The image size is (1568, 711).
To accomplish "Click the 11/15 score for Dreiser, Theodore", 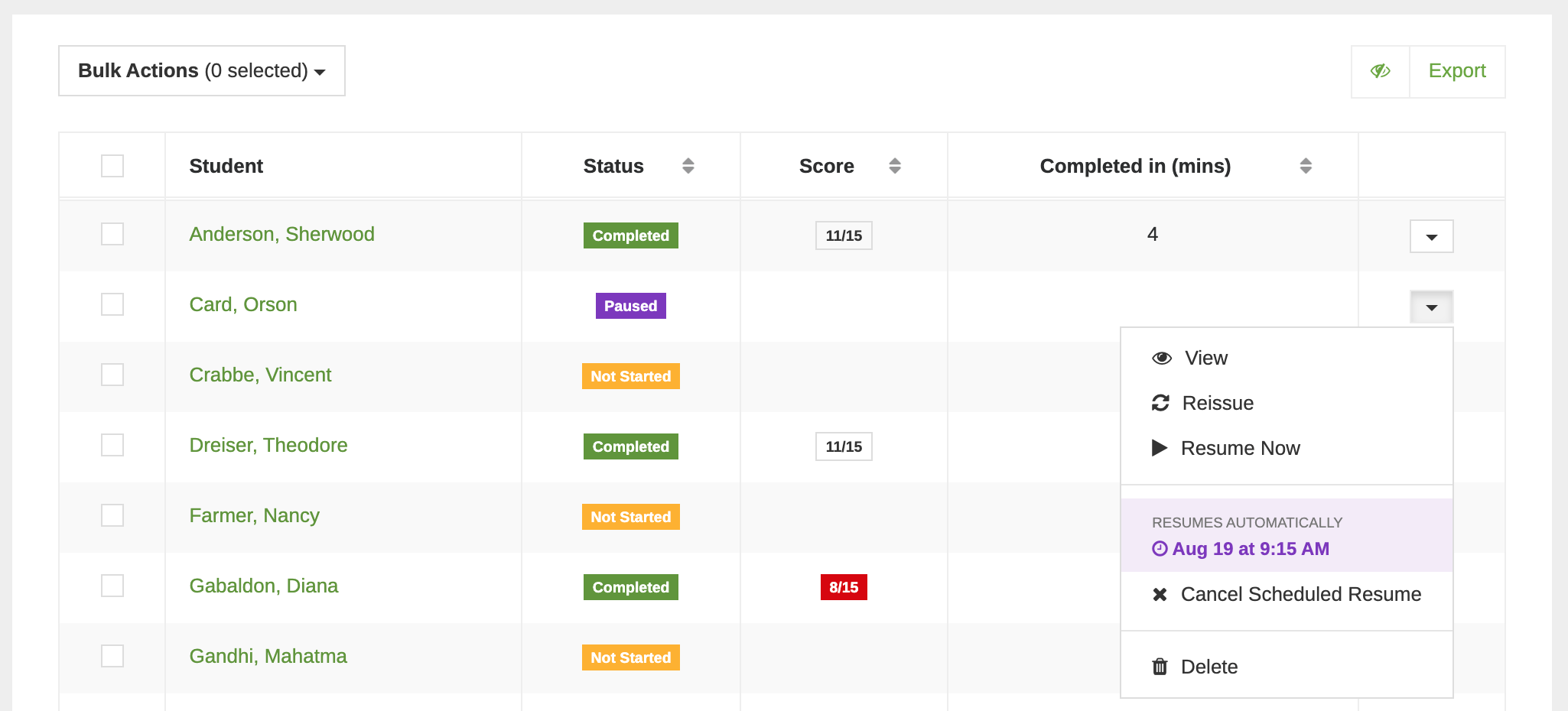I will click(844, 446).
